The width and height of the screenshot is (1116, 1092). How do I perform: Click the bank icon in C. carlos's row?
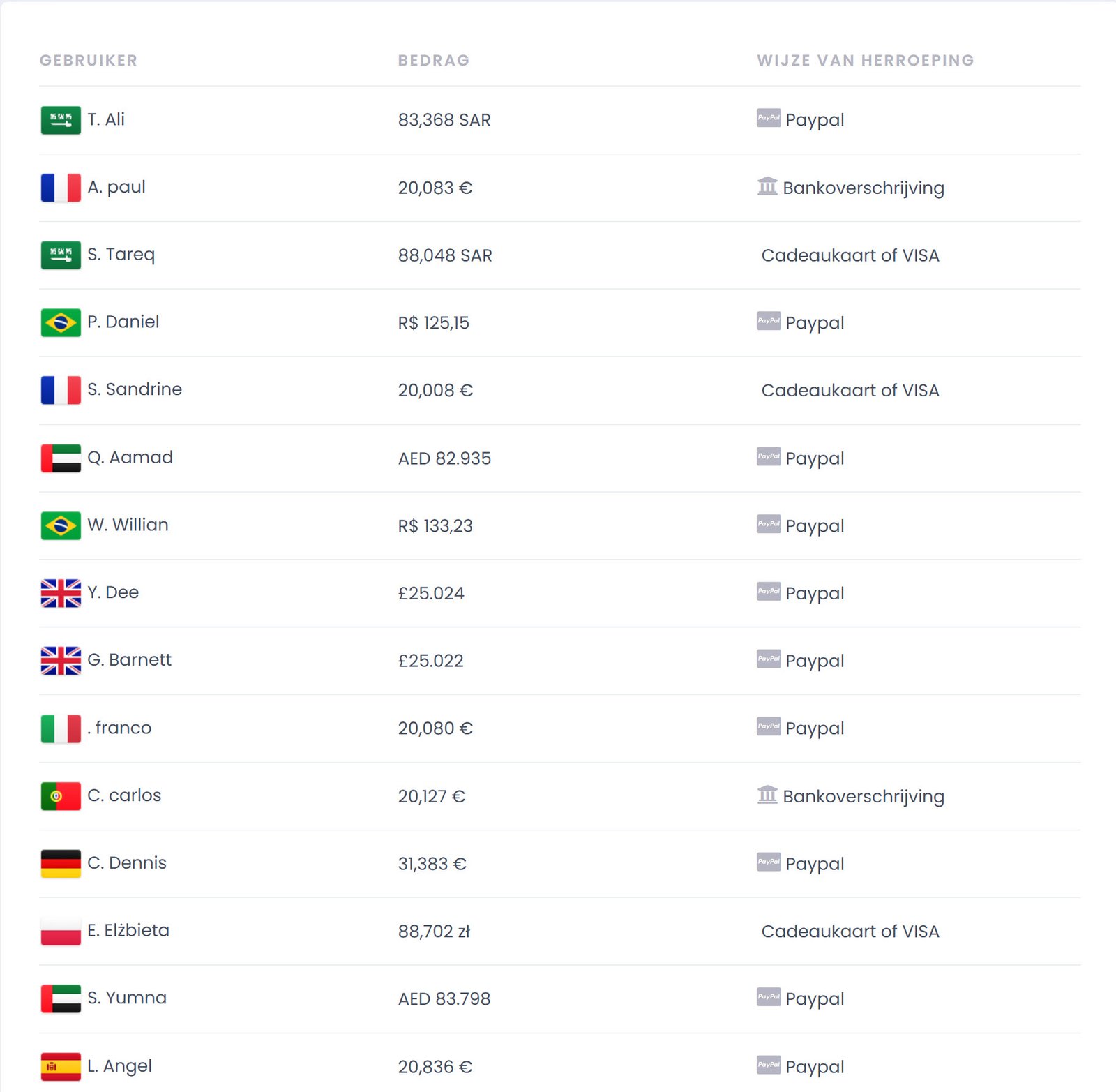(x=767, y=795)
